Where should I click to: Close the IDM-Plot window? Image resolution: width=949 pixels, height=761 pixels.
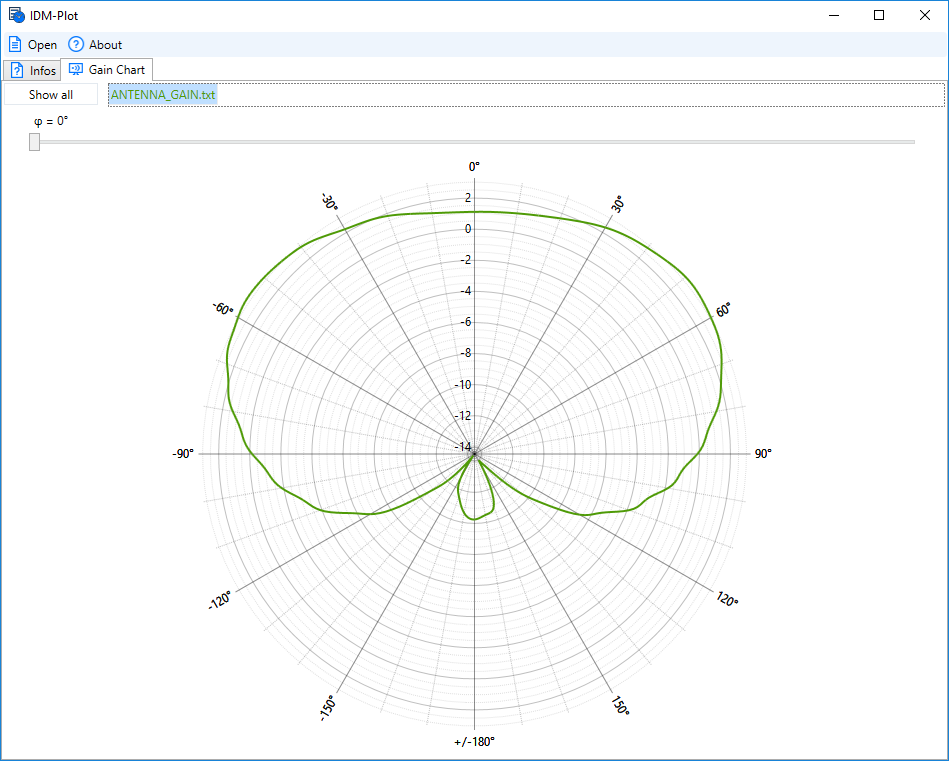click(925, 15)
